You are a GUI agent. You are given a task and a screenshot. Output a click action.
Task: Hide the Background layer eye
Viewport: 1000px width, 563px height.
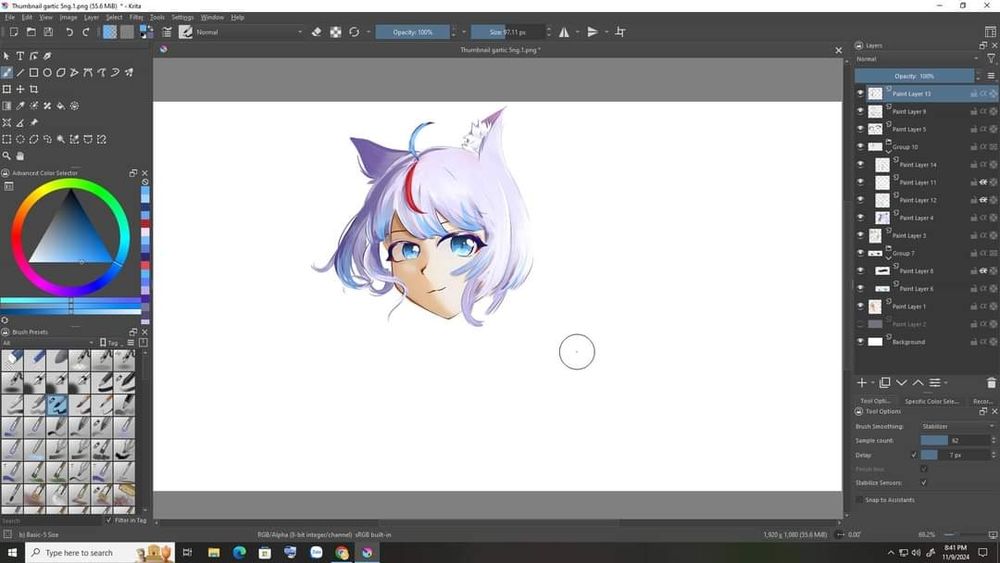[860, 342]
